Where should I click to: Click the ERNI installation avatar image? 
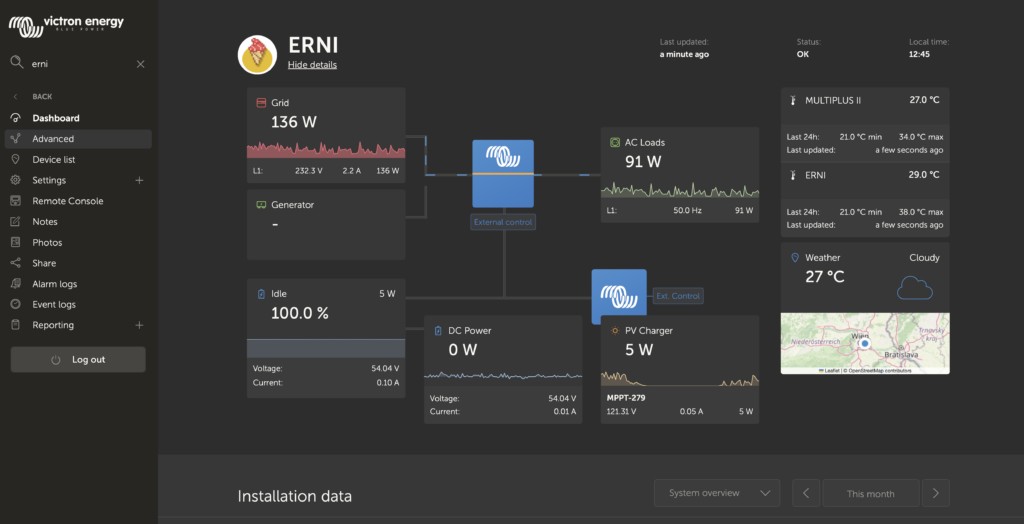point(257,55)
